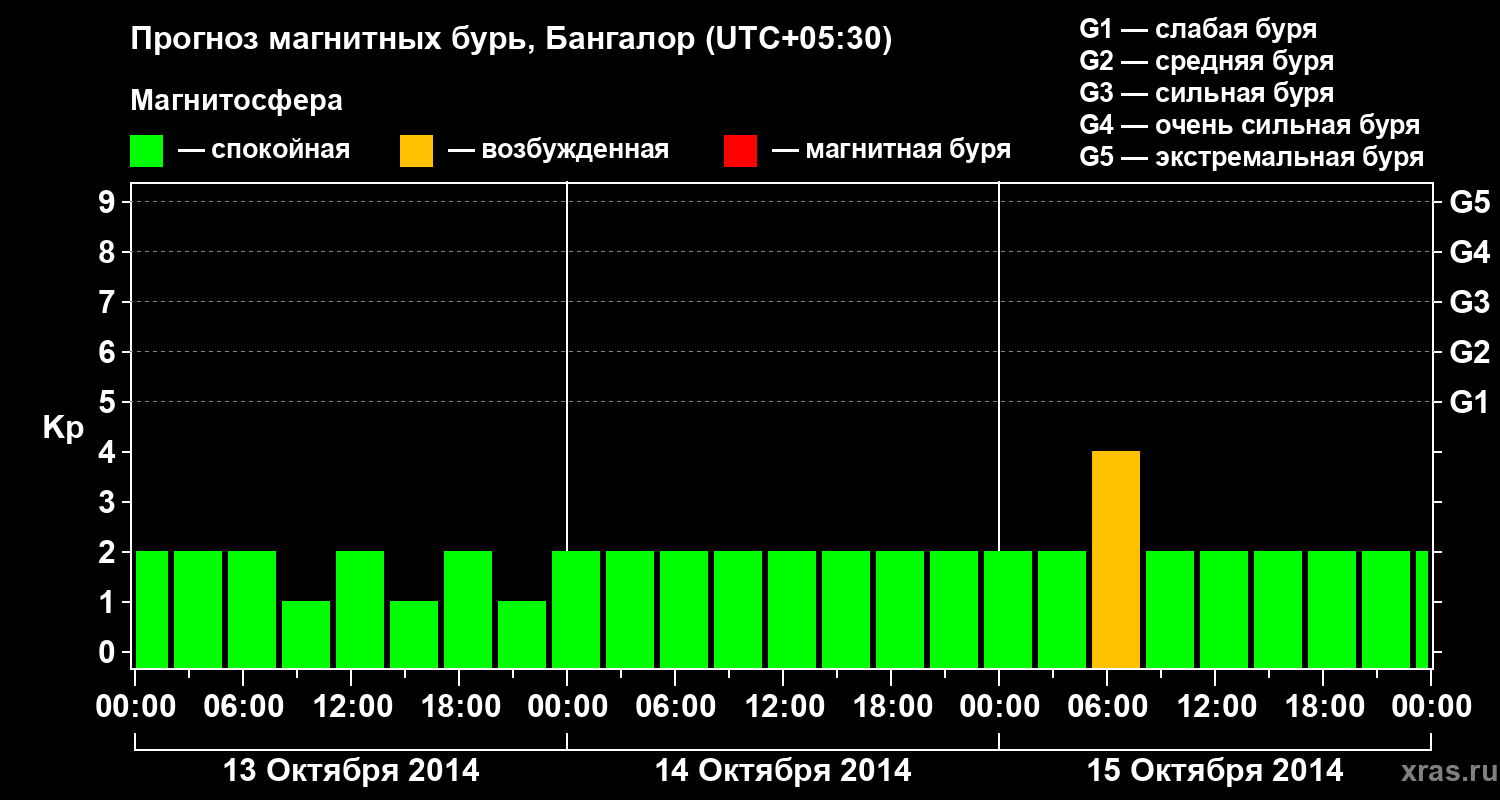The width and height of the screenshot is (1500, 800).
Task: Click the 'Kp' axis title
Action: pyautogui.click(x=63, y=429)
